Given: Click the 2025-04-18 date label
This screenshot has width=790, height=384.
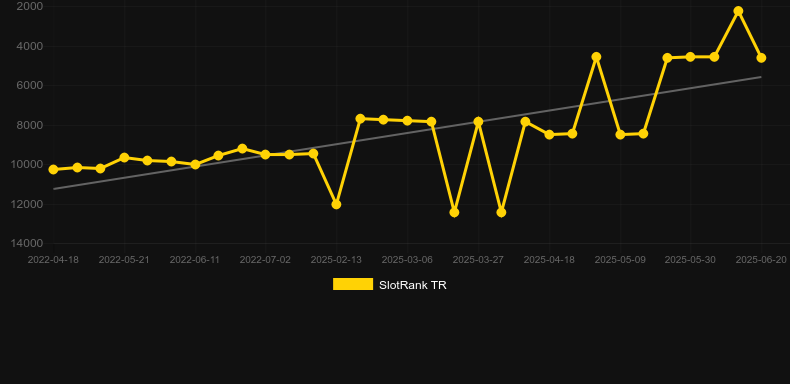Looking at the screenshot, I should point(549,260).
